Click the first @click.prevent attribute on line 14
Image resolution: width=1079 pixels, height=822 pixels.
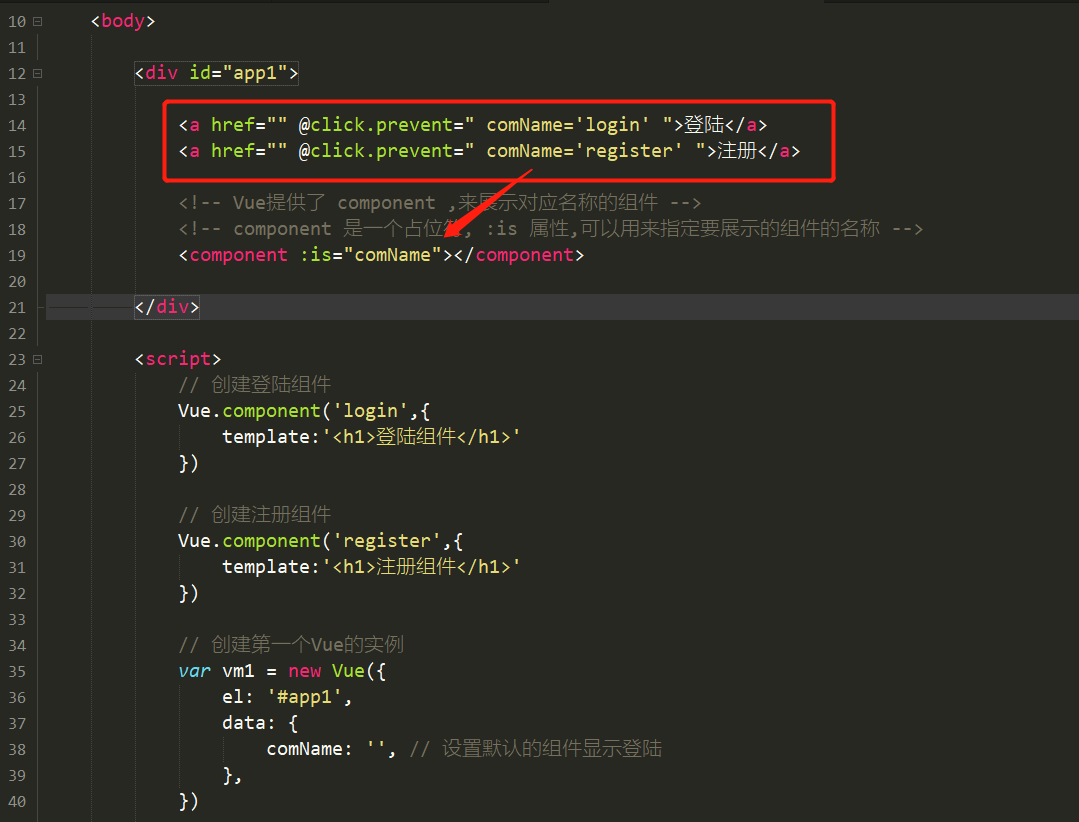[x=387, y=125]
